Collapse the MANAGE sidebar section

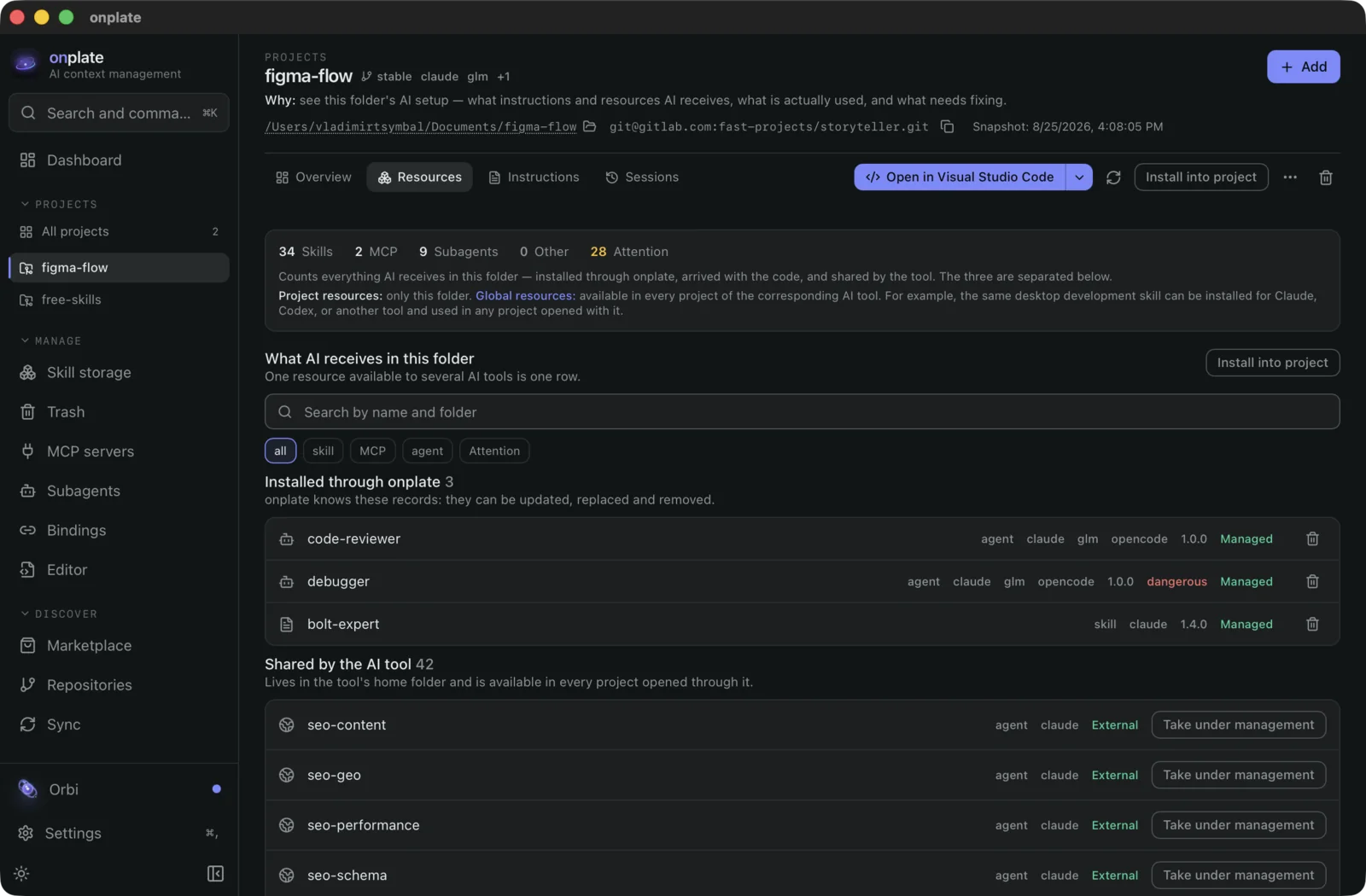tap(51, 341)
